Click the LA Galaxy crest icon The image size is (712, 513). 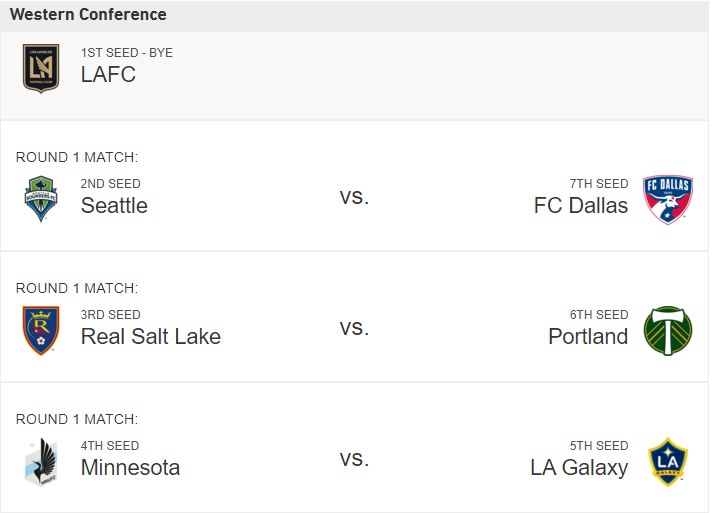[667, 461]
